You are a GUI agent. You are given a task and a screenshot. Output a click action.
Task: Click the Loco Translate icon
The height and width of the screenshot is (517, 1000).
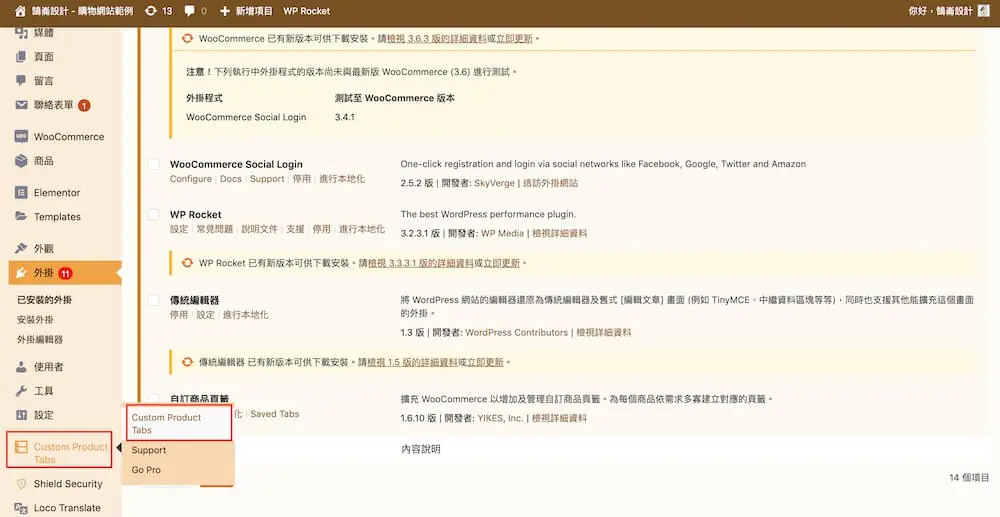pyautogui.click(x=21, y=508)
